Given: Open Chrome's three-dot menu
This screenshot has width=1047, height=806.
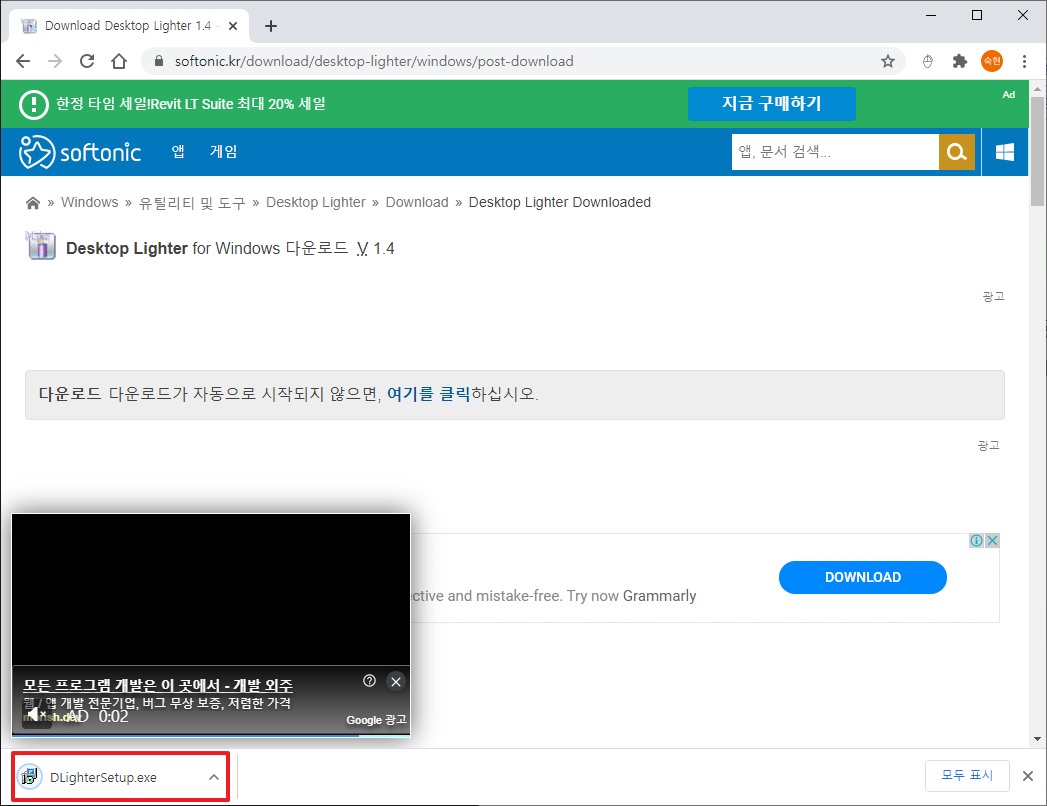Looking at the screenshot, I should [x=1024, y=61].
